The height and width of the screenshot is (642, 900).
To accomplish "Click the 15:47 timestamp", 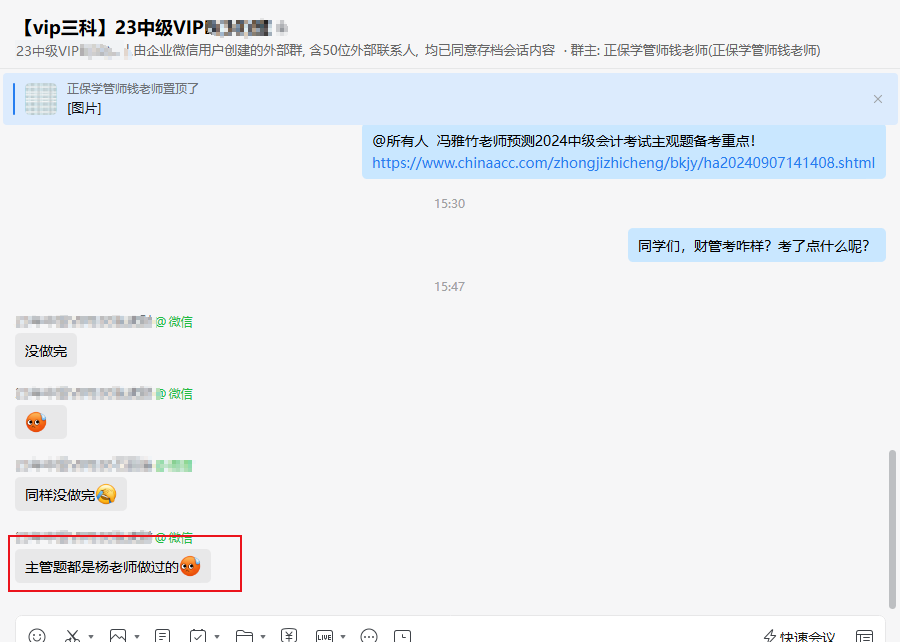I will 449,287.
